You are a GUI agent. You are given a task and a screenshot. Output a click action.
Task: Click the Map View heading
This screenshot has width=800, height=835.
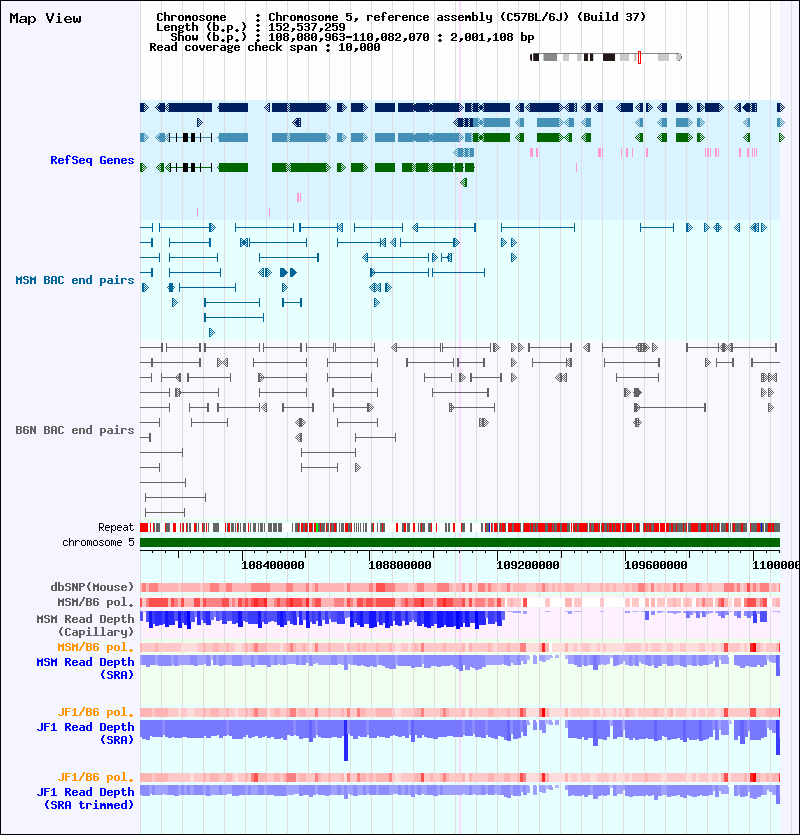click(x=46, y=19)
